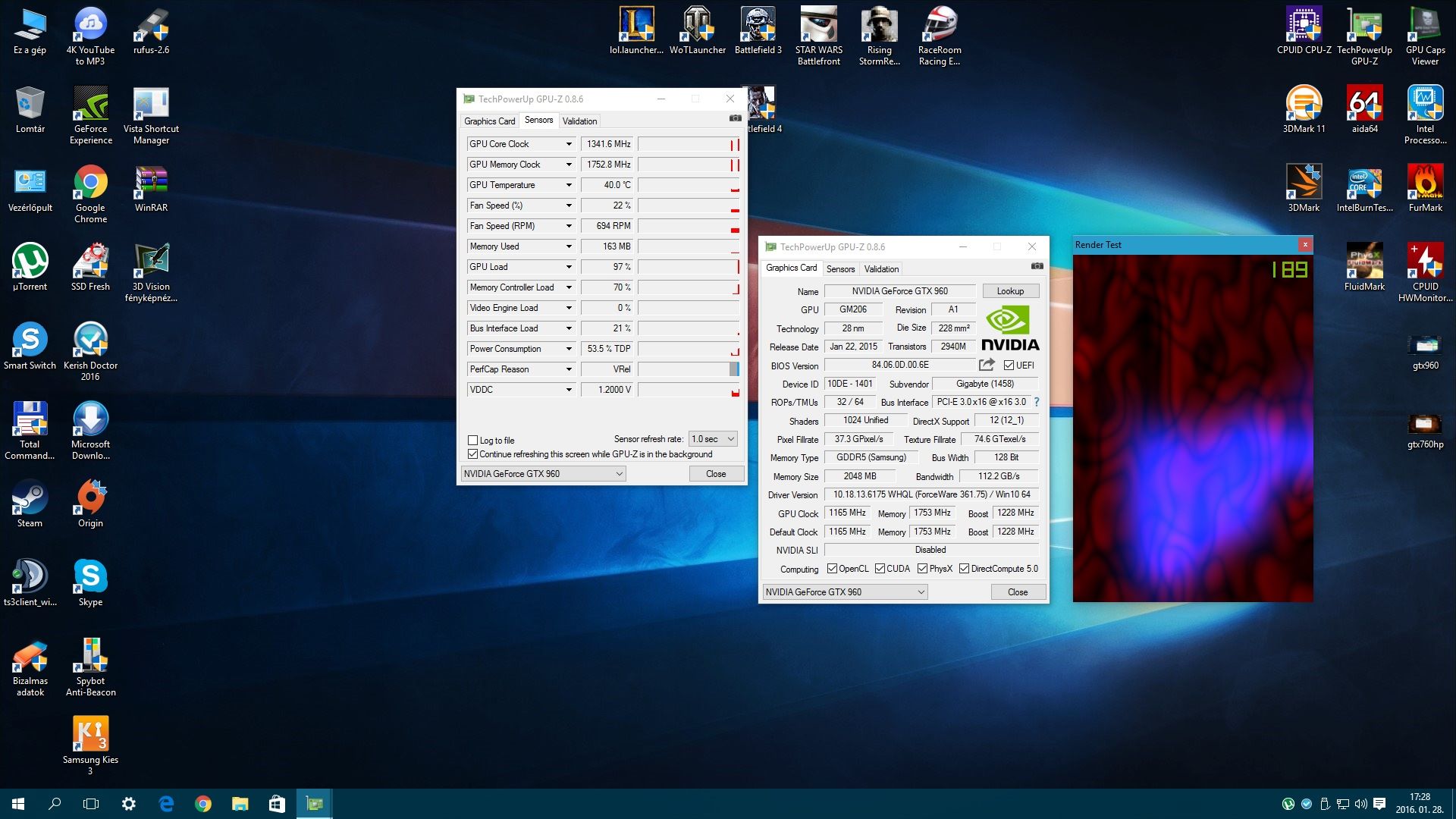This screenshot has height=819, width=1456.
Task: Open aida64 desktop shortcut
Action: [x=1364, y=109]
